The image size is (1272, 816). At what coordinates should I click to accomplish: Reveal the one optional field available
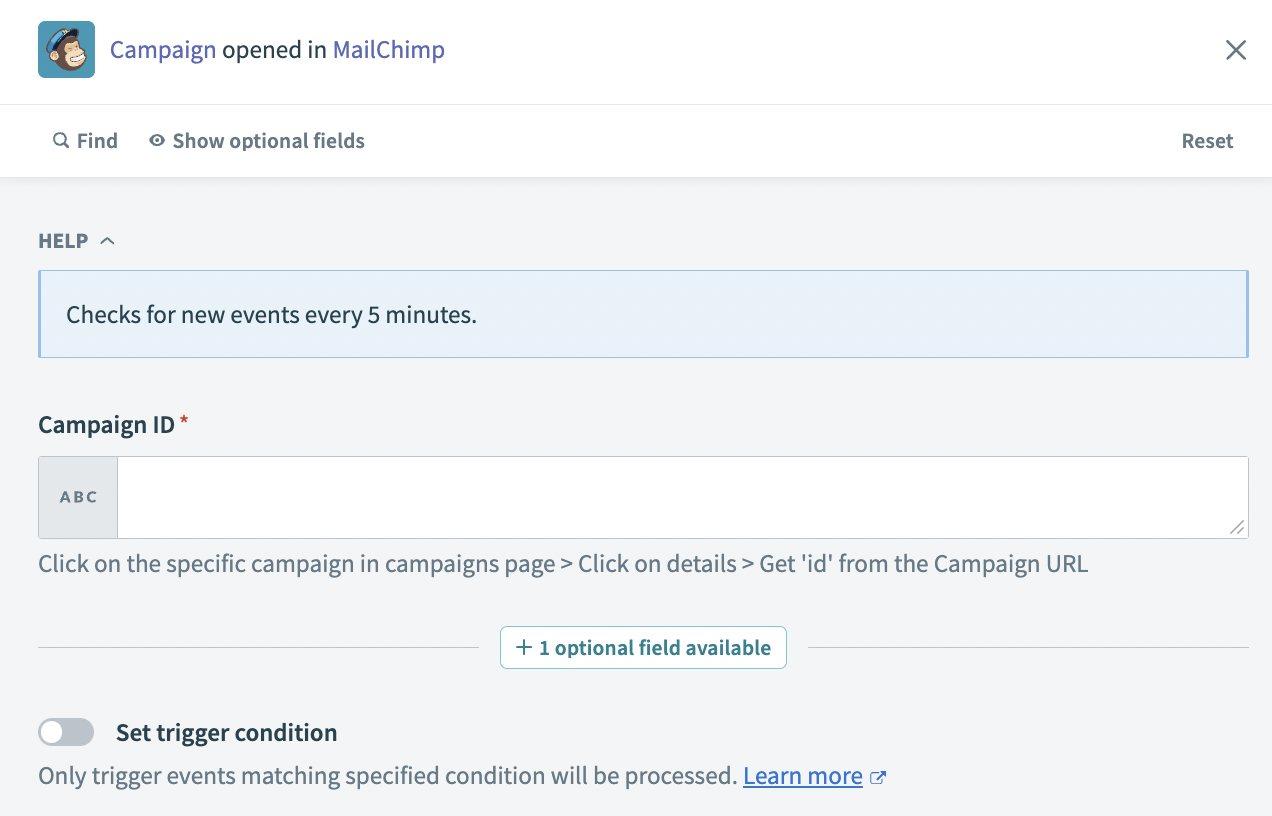(x=643, y=647)
